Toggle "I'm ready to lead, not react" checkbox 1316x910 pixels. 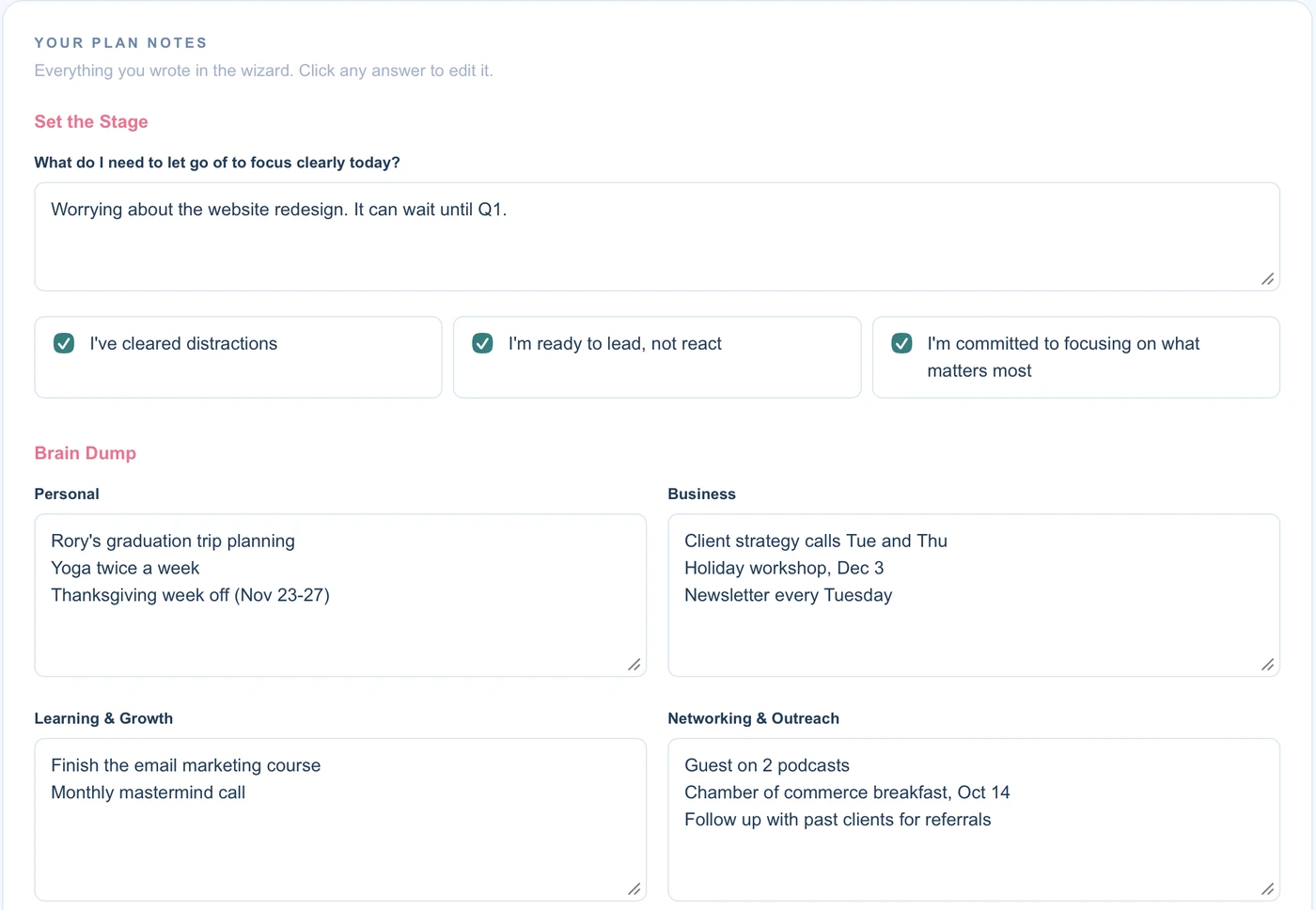(x=482, y=343)
